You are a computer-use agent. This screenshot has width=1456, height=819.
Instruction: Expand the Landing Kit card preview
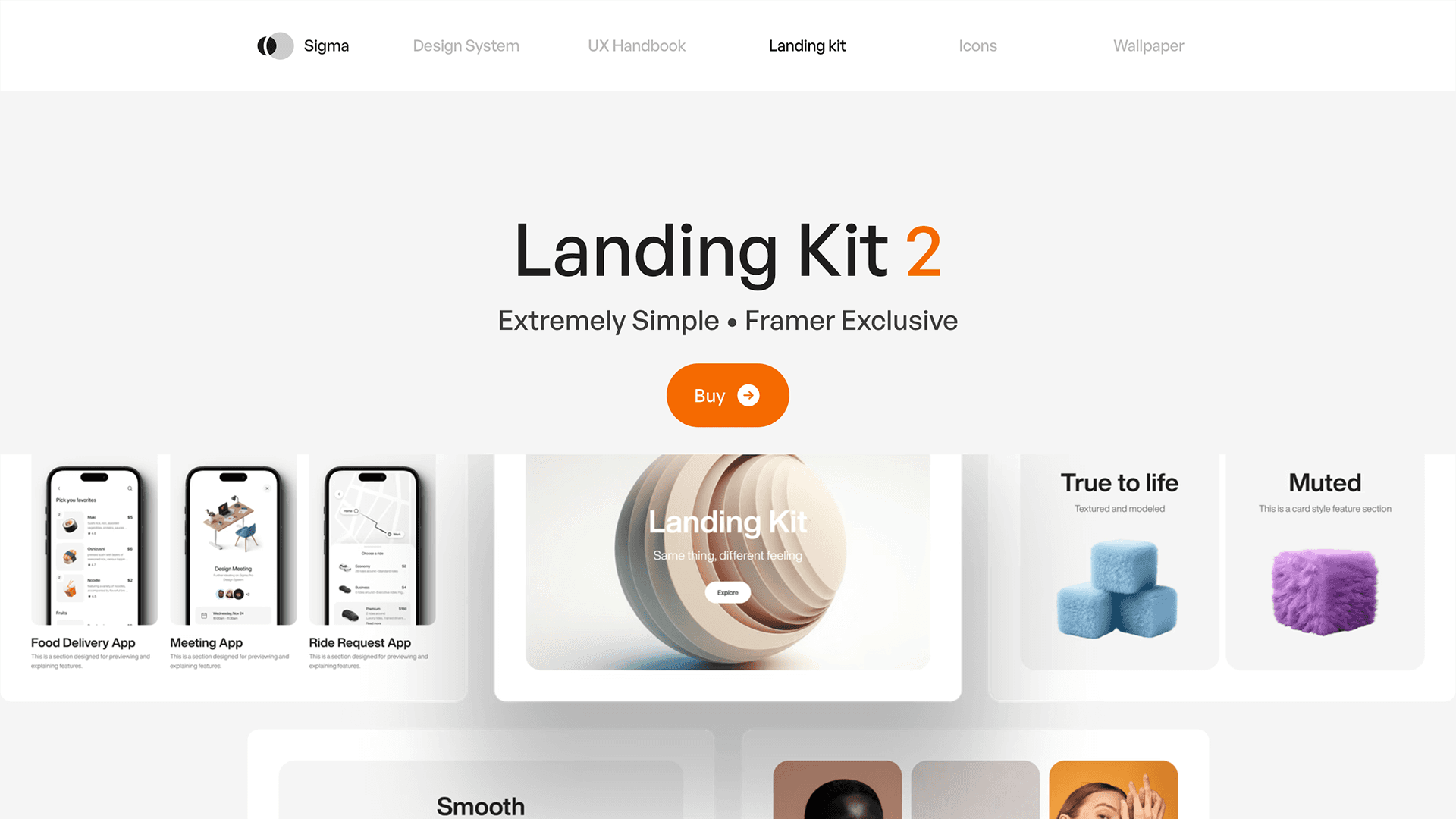(728, 592)
